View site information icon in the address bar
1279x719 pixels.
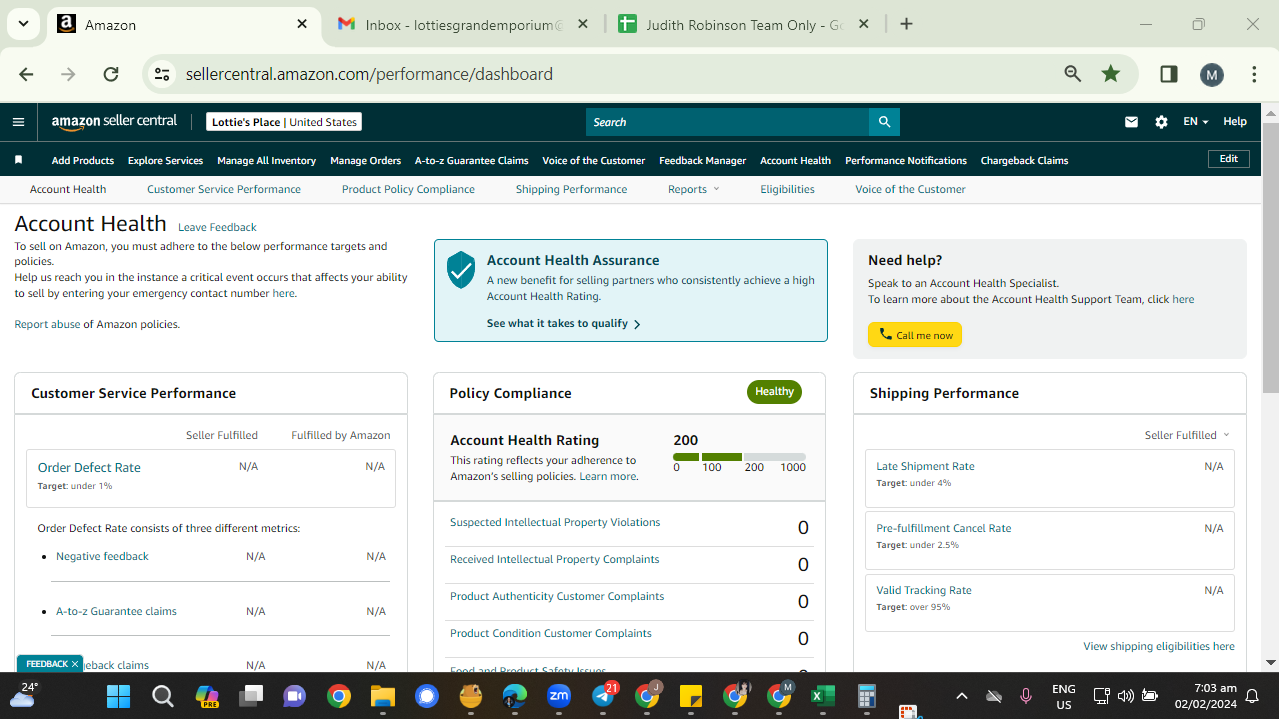click(x=161, y=74)
